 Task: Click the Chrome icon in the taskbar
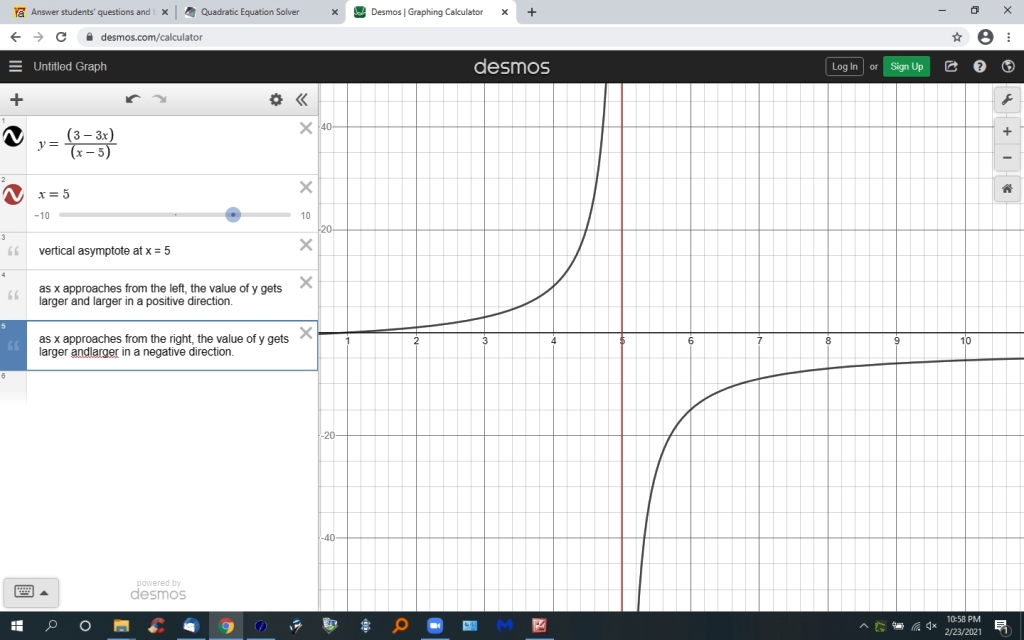coord(225,626)
